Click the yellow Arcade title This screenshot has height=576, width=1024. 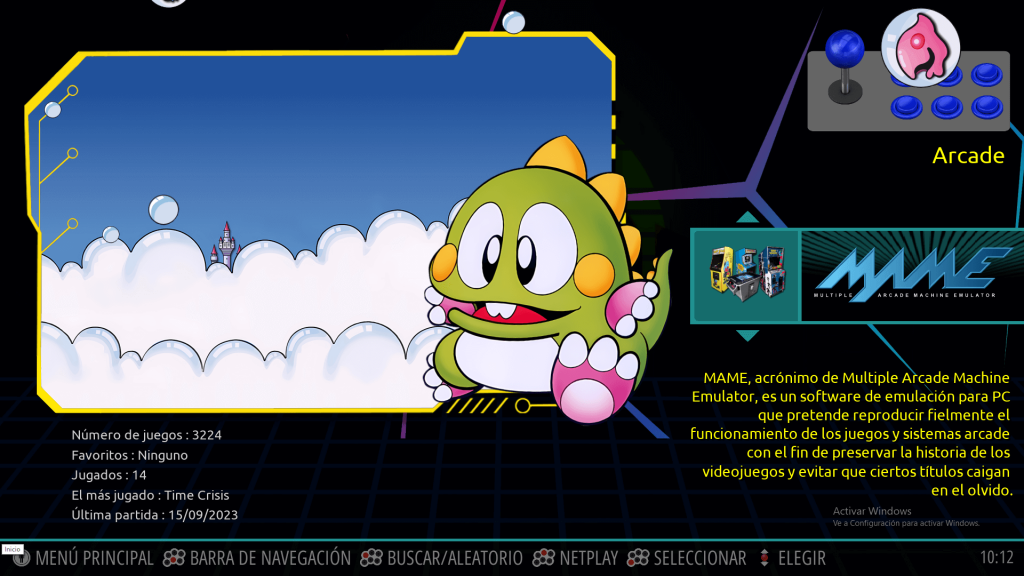point(967,156)
